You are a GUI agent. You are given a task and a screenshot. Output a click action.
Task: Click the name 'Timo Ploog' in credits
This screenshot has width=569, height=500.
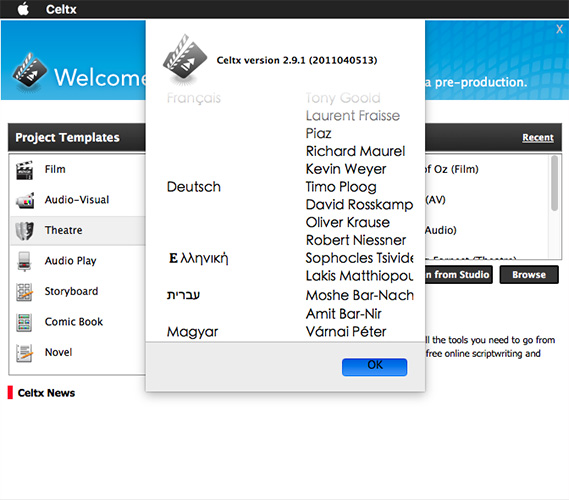tap(341, 187)
